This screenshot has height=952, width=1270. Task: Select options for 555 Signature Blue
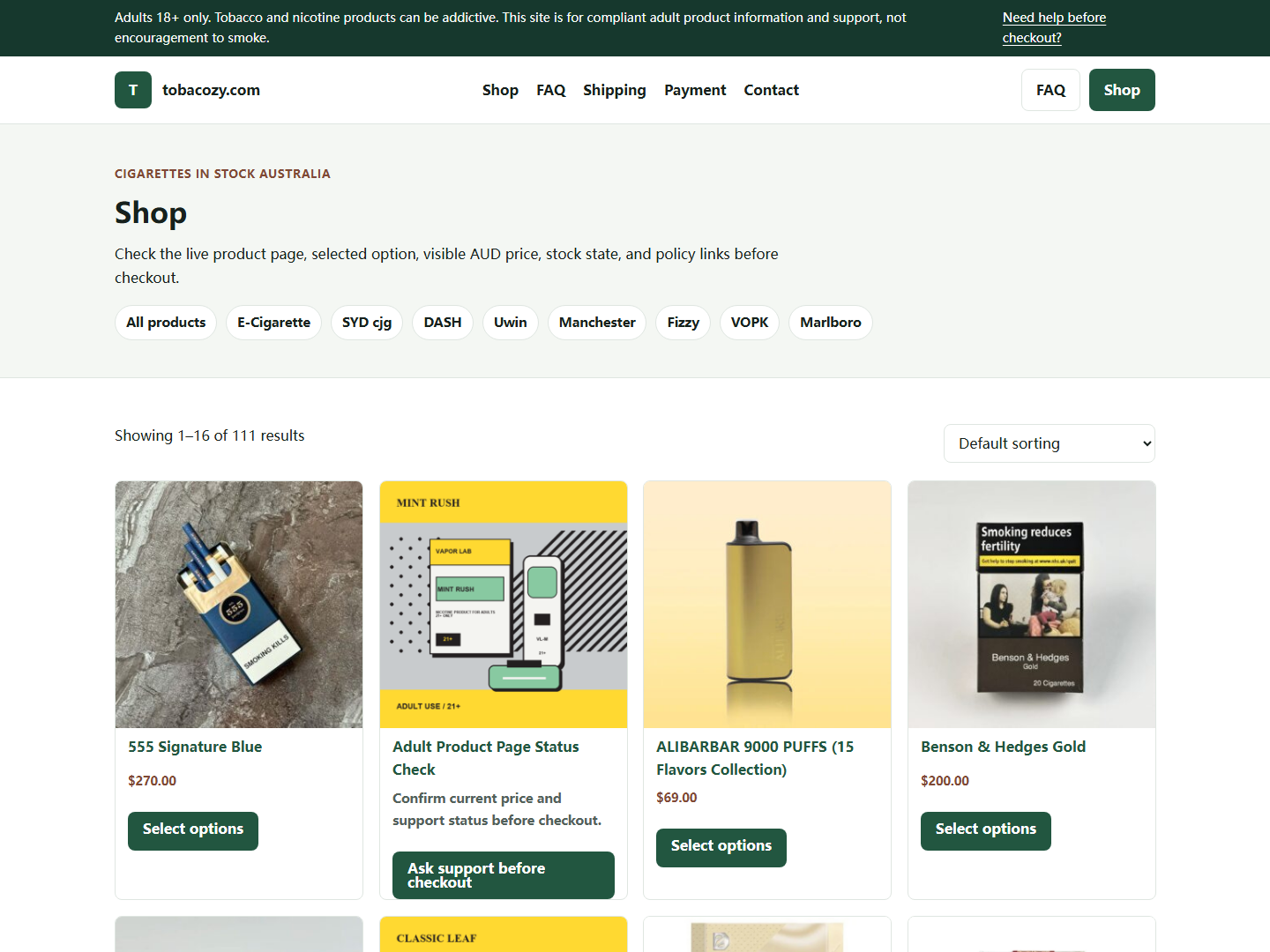coord(193,831)
